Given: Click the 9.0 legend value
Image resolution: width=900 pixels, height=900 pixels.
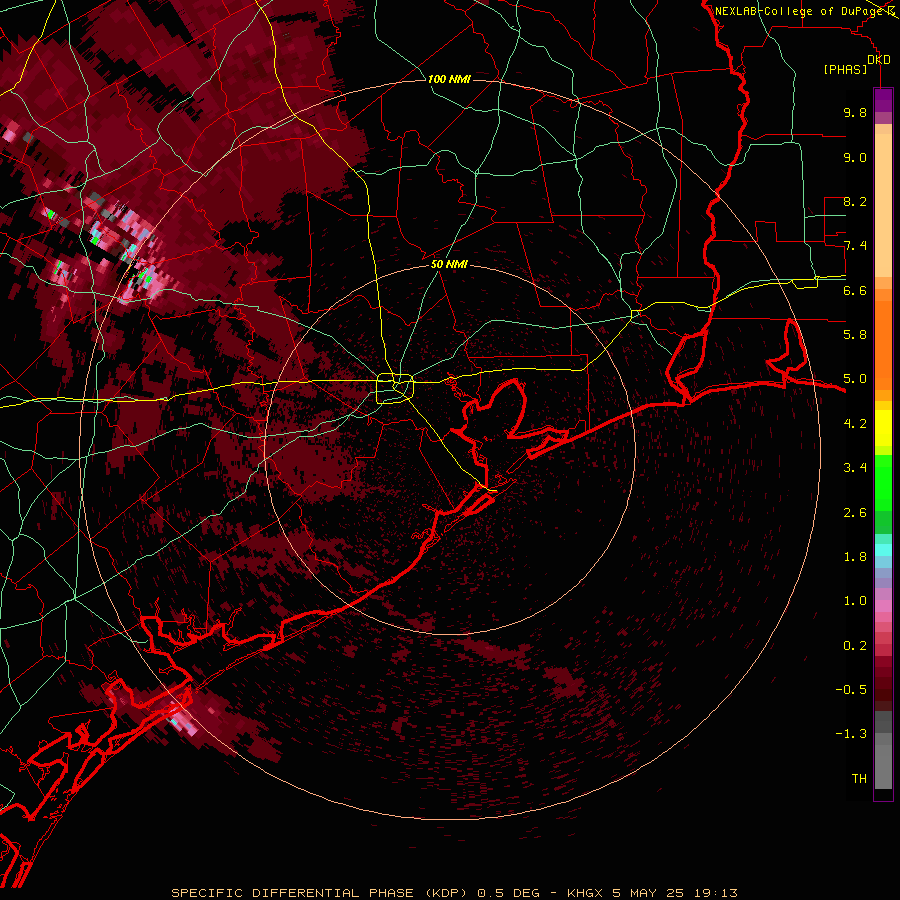Looking at the screenshot, I should (x=855, y=157).
